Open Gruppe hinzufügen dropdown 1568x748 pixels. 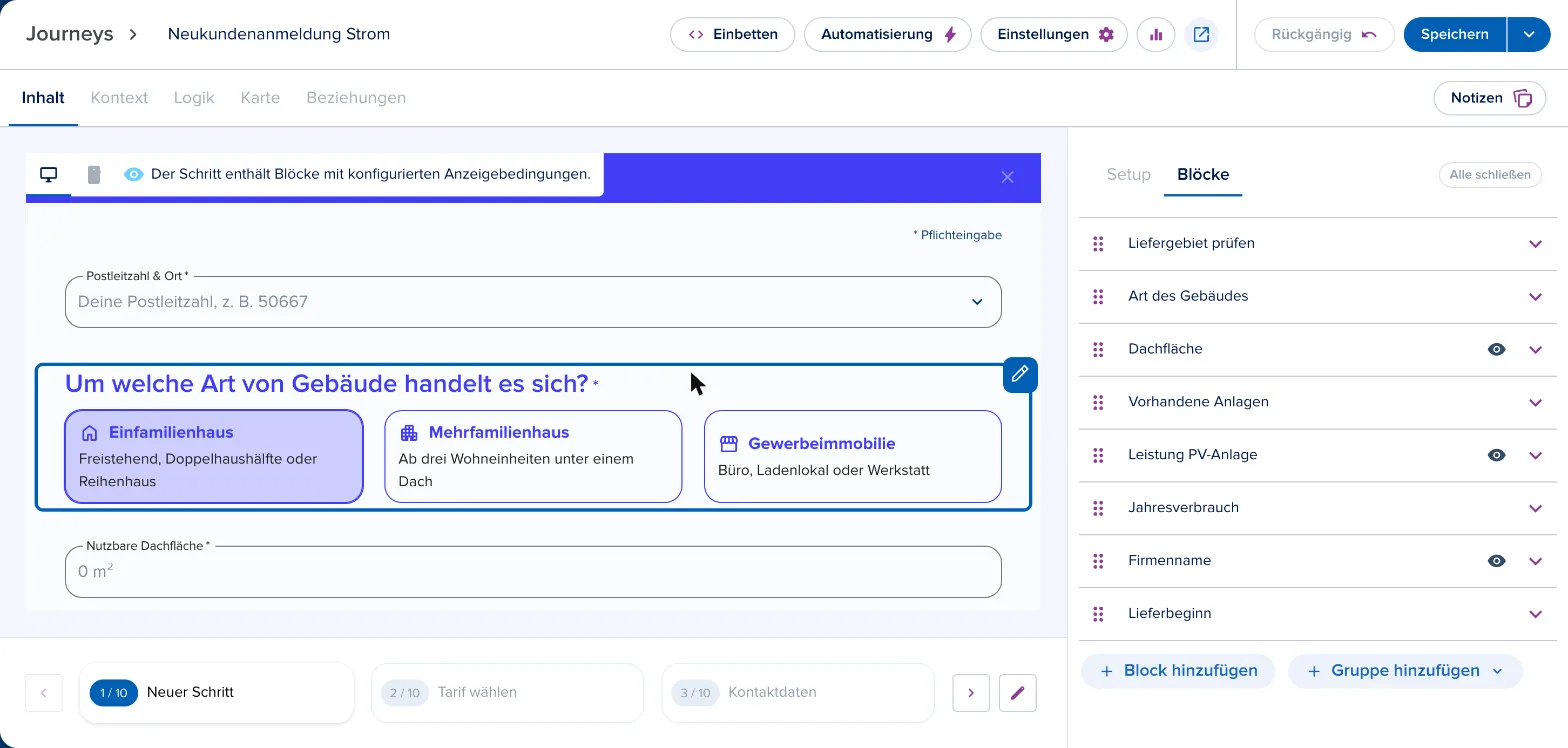pyautogui.click(x=1405, y=671)
